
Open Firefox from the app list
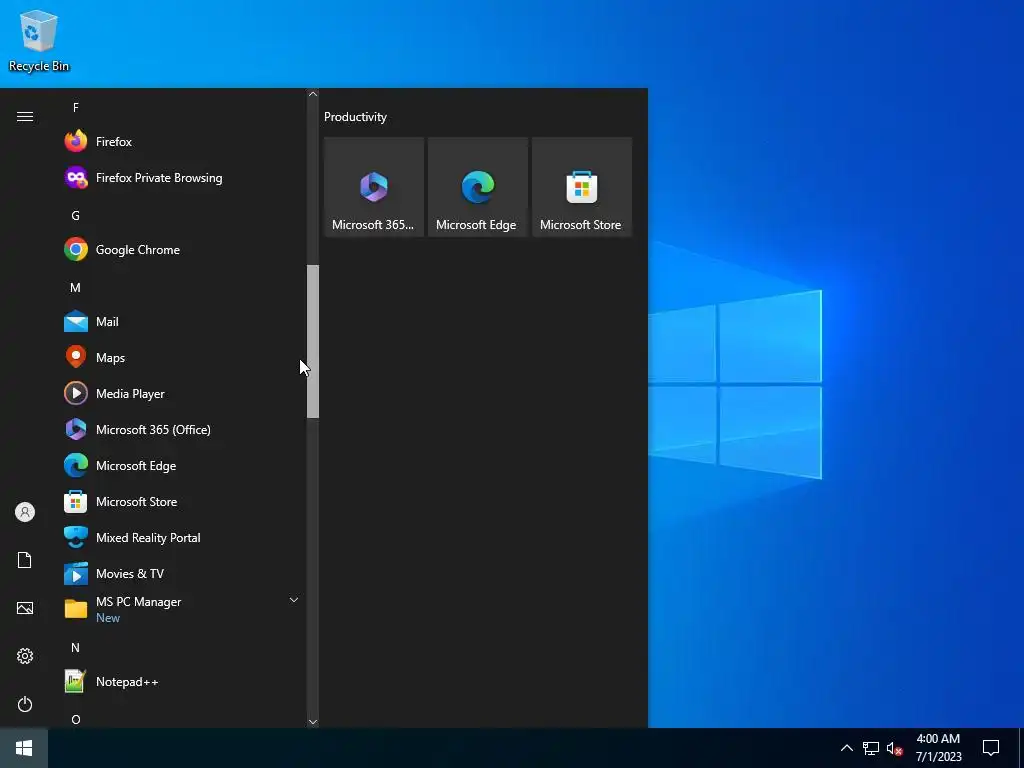pyautogui.click(x=182, y=142)
